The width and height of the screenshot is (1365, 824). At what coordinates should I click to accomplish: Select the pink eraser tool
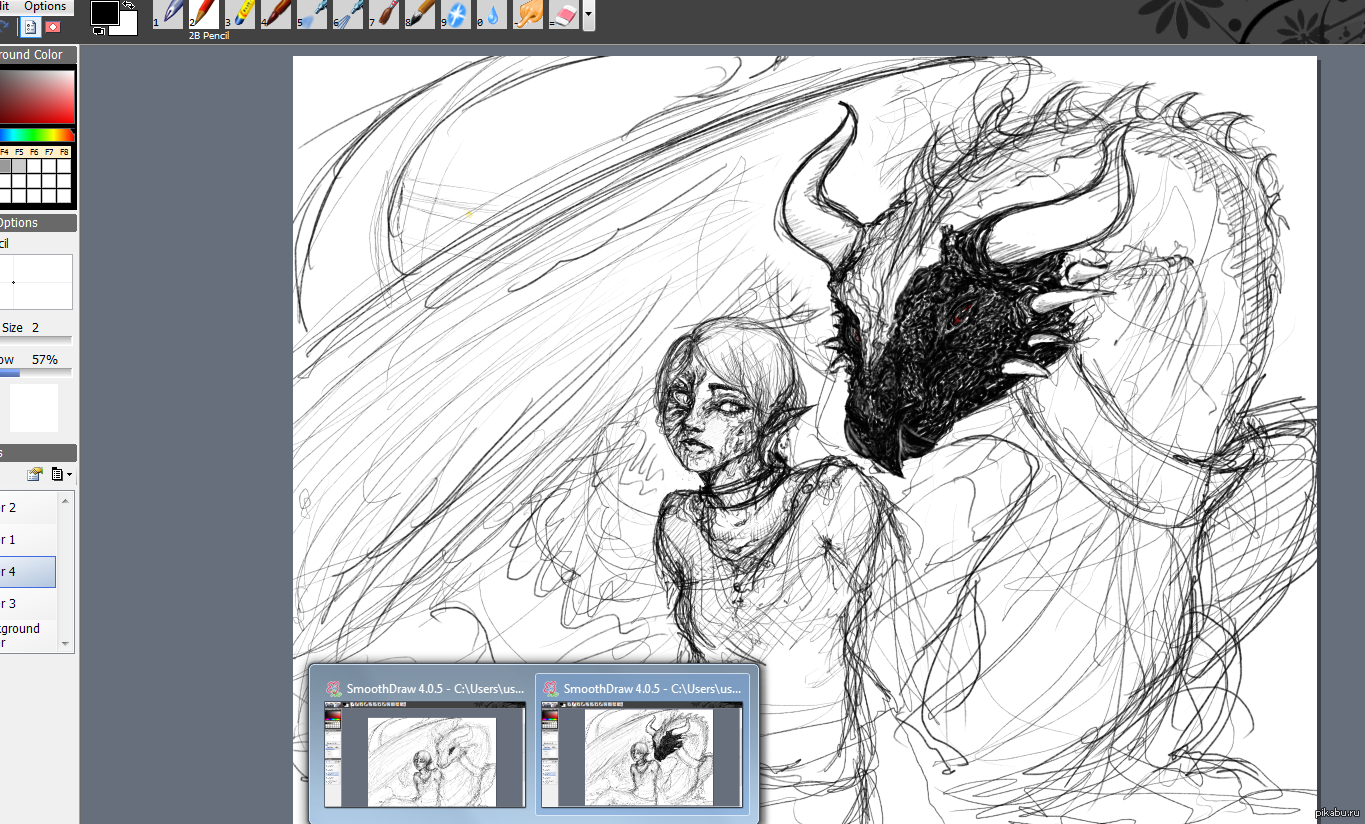pos(565,14)
